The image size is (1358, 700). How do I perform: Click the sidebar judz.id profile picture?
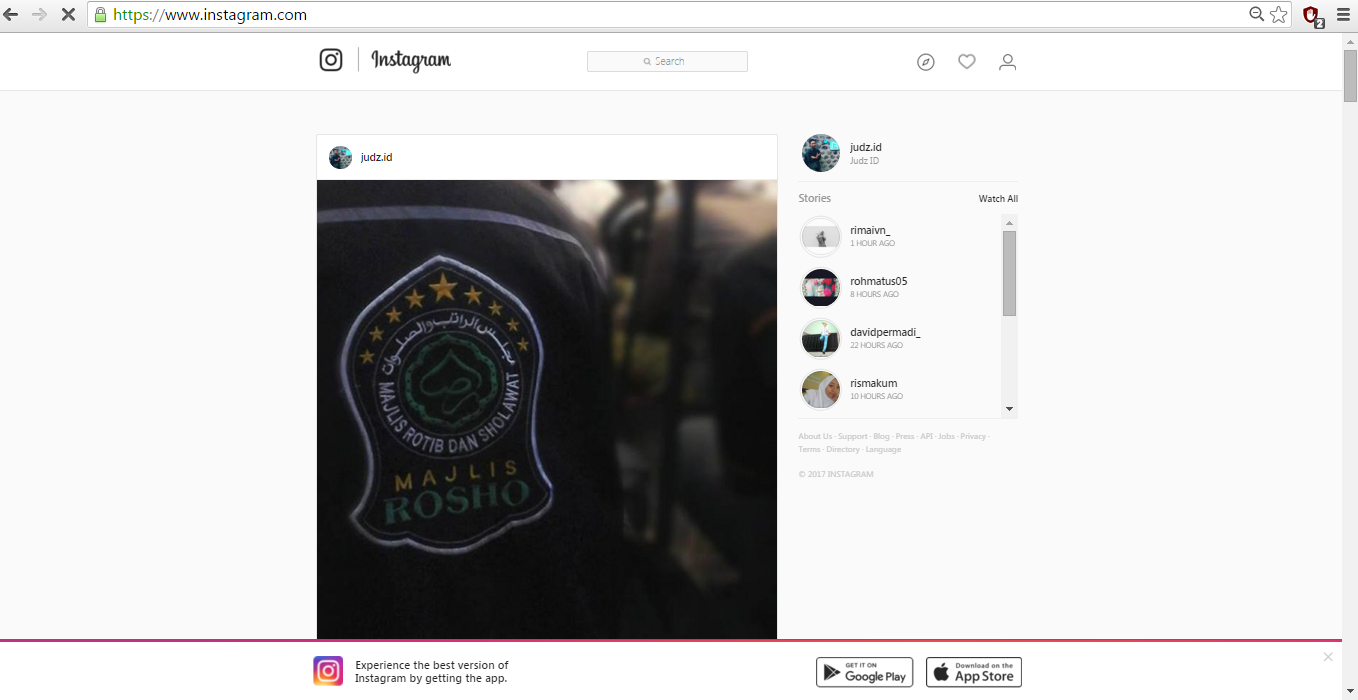[821, 153]
